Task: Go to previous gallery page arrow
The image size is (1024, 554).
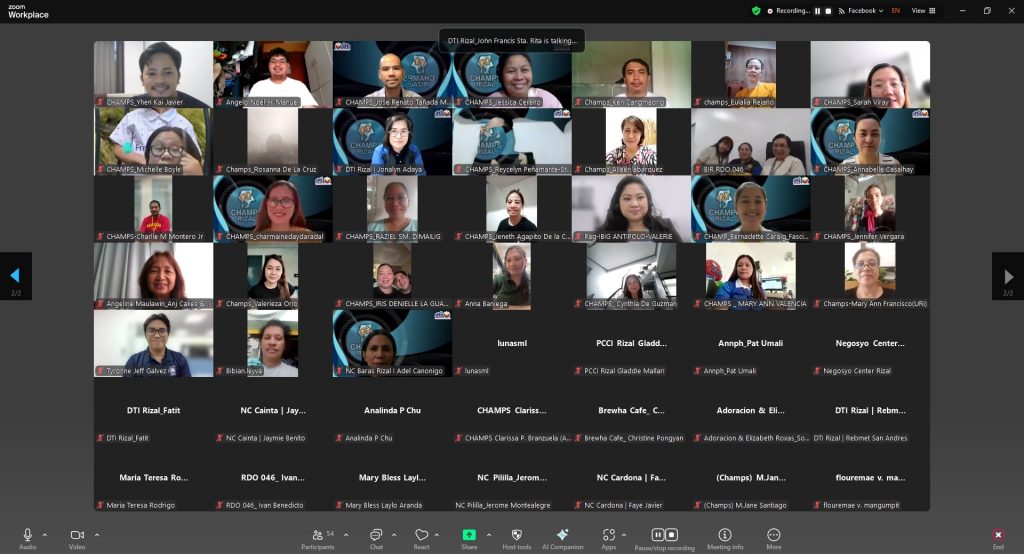Action: tap(15, 276)
